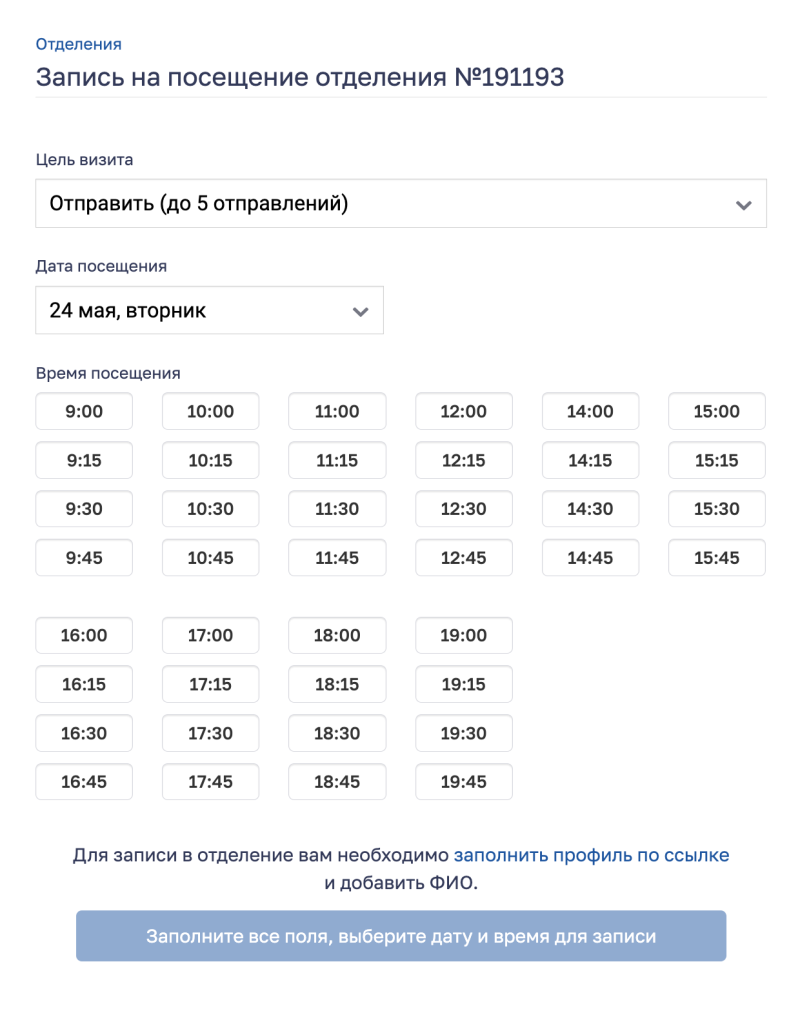The image size is (800, 1013).
Task: Choose the 16:30 time slot
Action: [84, 733]
